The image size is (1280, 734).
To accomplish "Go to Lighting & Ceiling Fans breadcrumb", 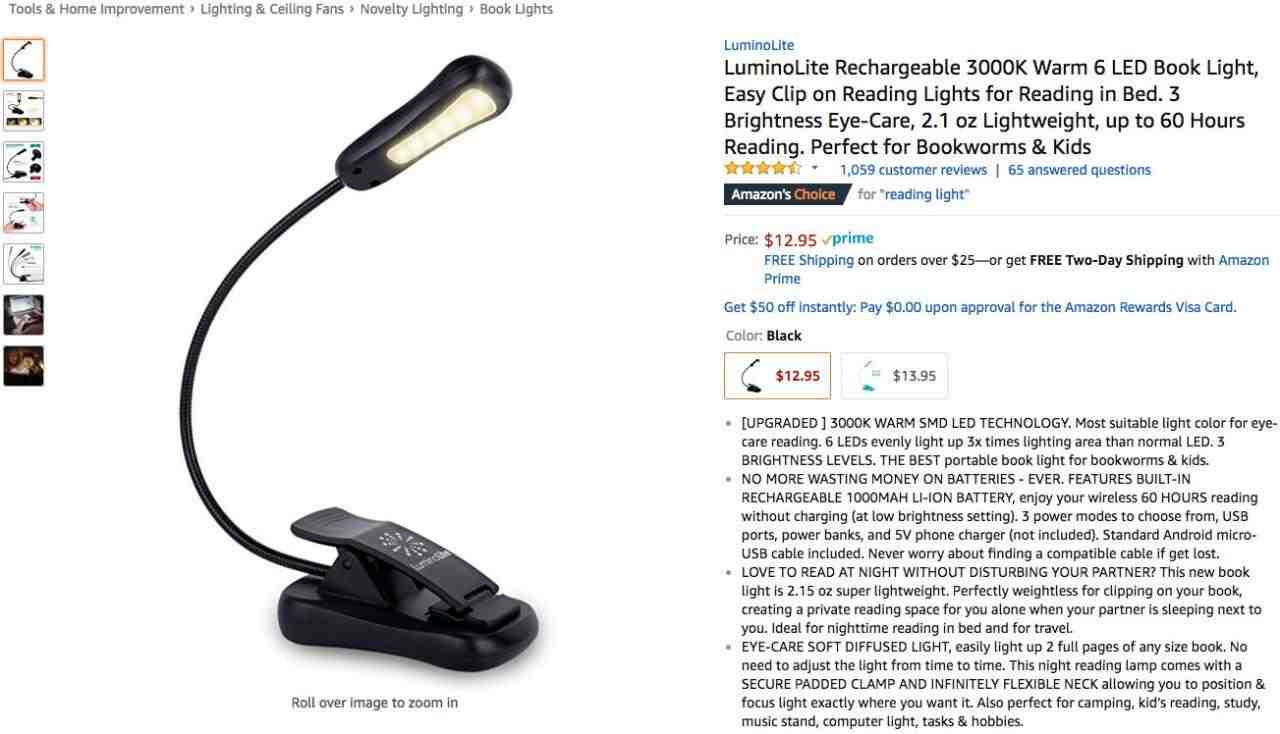I will 272,9.
